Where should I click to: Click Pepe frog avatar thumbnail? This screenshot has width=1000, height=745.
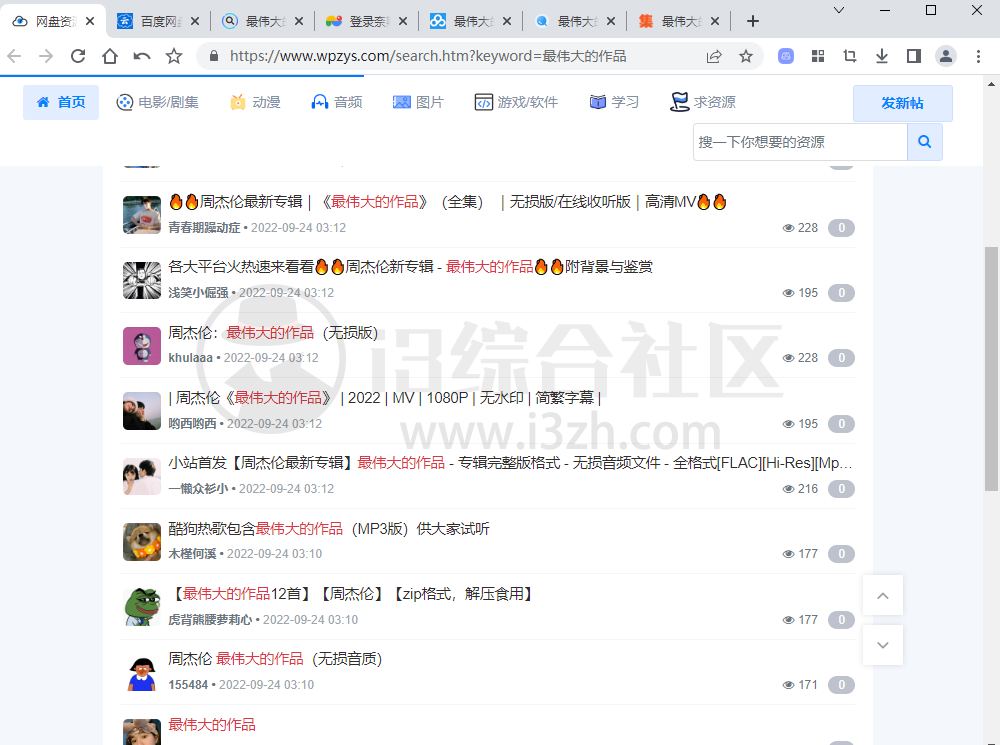click(x=142, y=607)
